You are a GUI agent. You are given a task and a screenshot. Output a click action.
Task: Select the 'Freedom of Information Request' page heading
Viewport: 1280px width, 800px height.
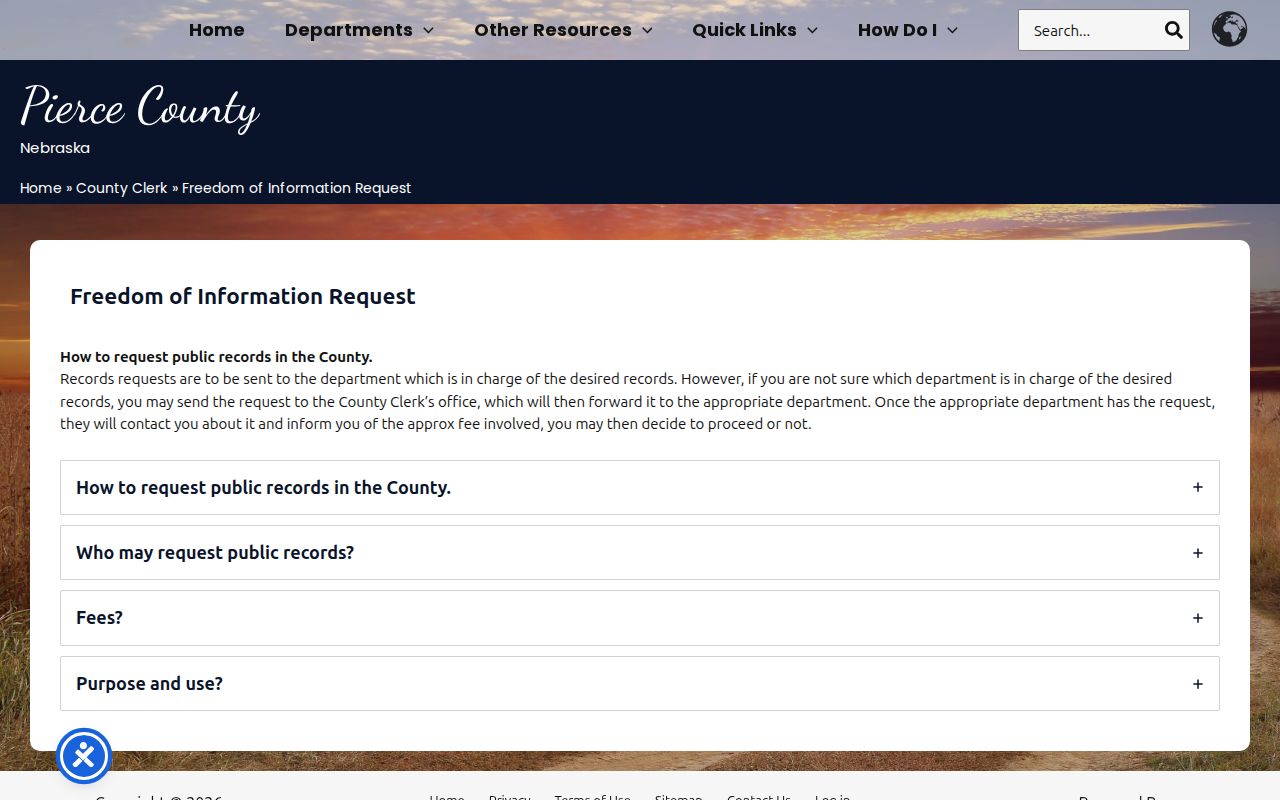click(x=243, y=296)
